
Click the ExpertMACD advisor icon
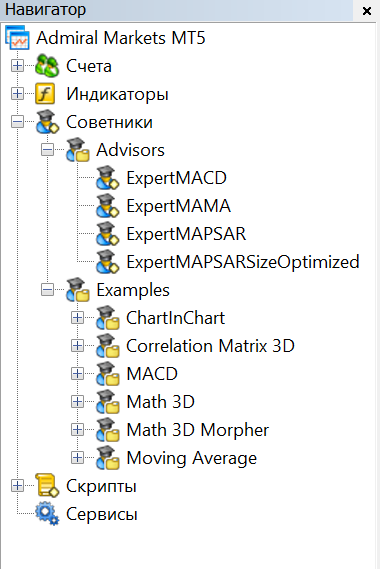pyautogui.click(x=107, y=178)
